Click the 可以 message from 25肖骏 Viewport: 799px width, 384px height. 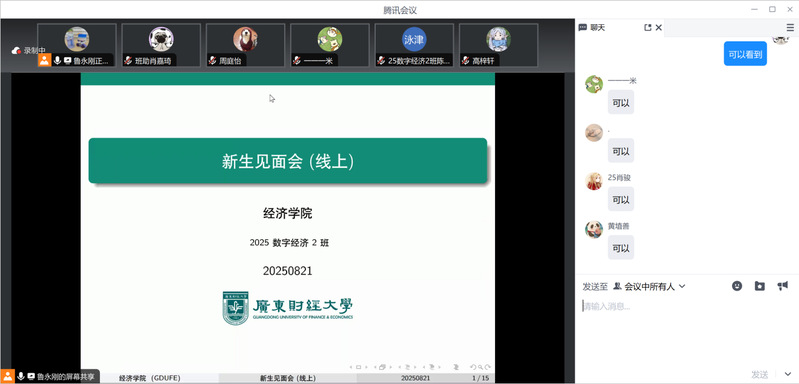[621, 199]
